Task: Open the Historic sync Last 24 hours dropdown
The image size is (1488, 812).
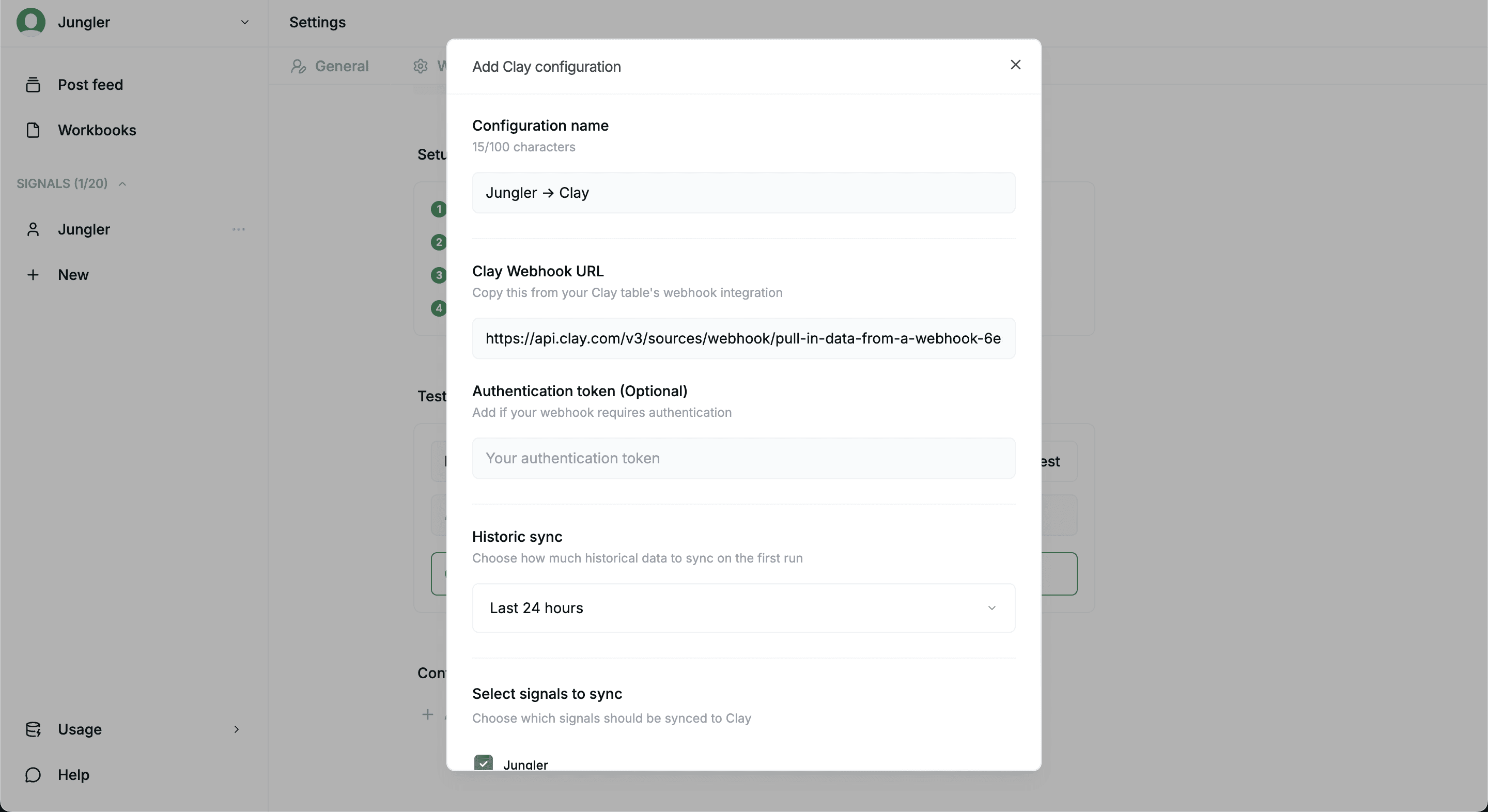Action: (743, 608)
